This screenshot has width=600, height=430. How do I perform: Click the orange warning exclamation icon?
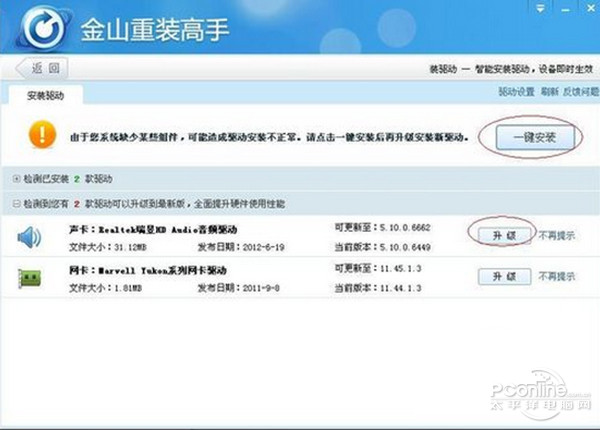pyautogui.click(x=42, y=134)
